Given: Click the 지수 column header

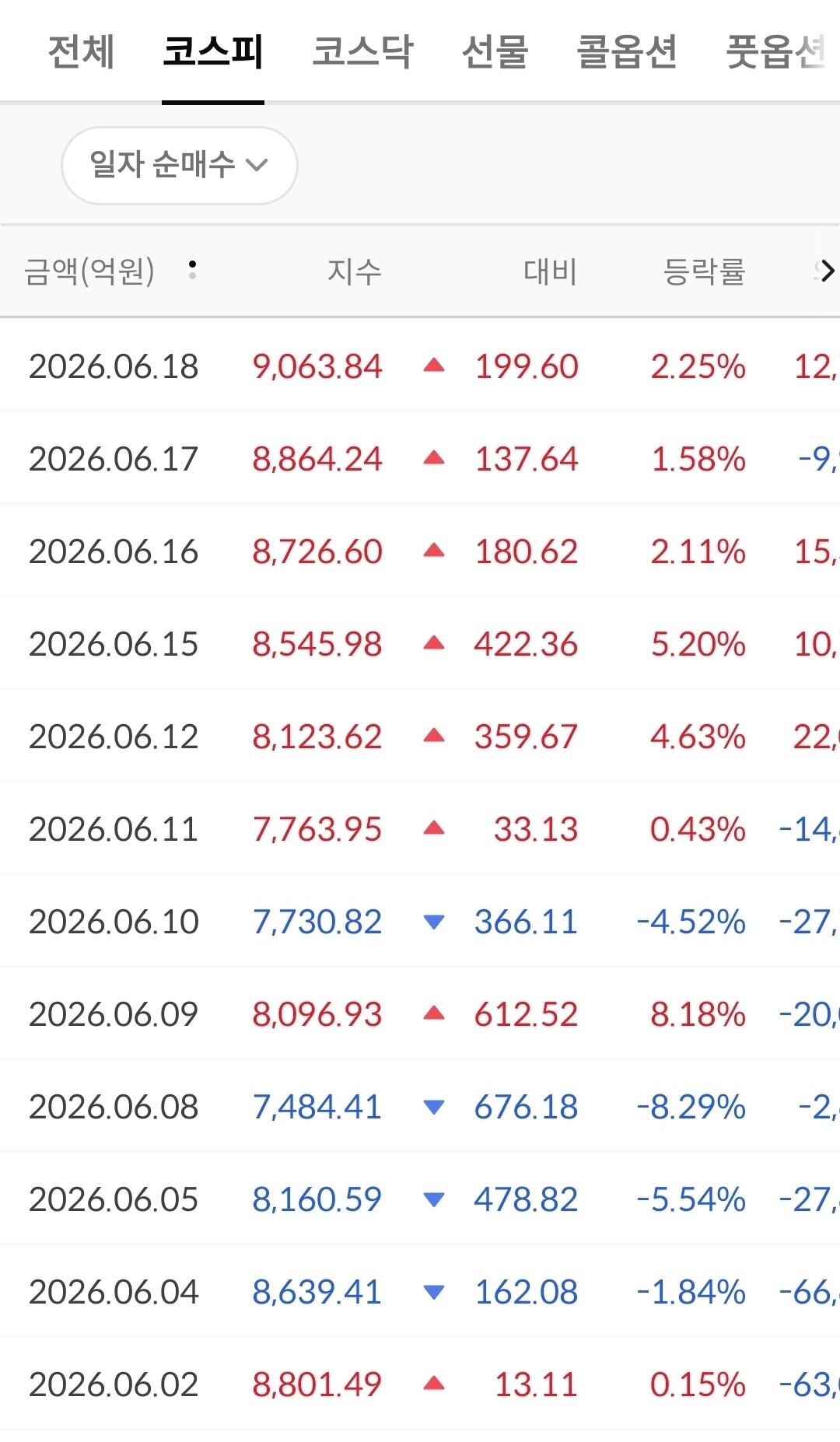Looking at the screenshot, I should pyautogui.click(x=355, y=271).
